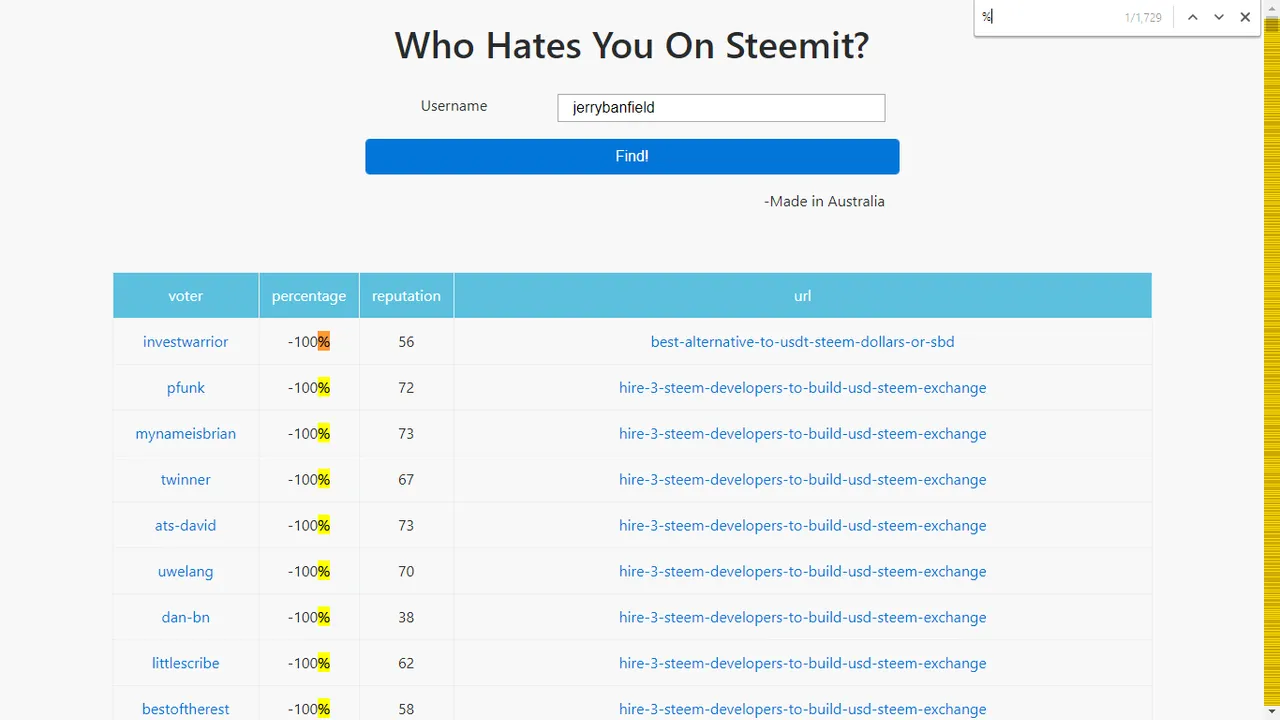
Task: Click reputation 72 in pfunk row
Action: click(406, 388)
